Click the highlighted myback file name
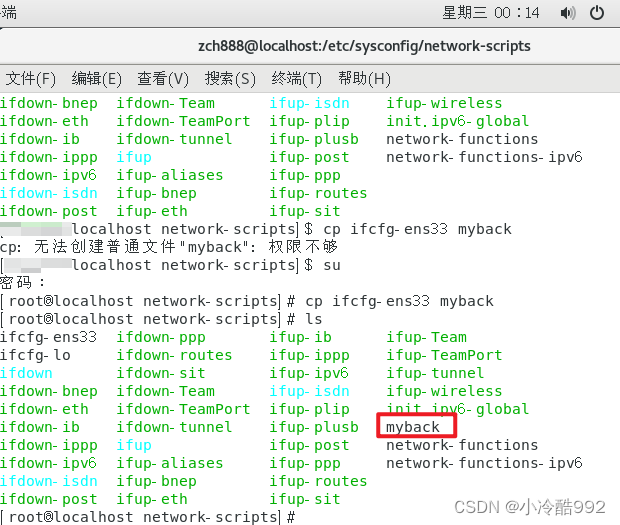Screen dimensions: 620x525 (413, 427)
